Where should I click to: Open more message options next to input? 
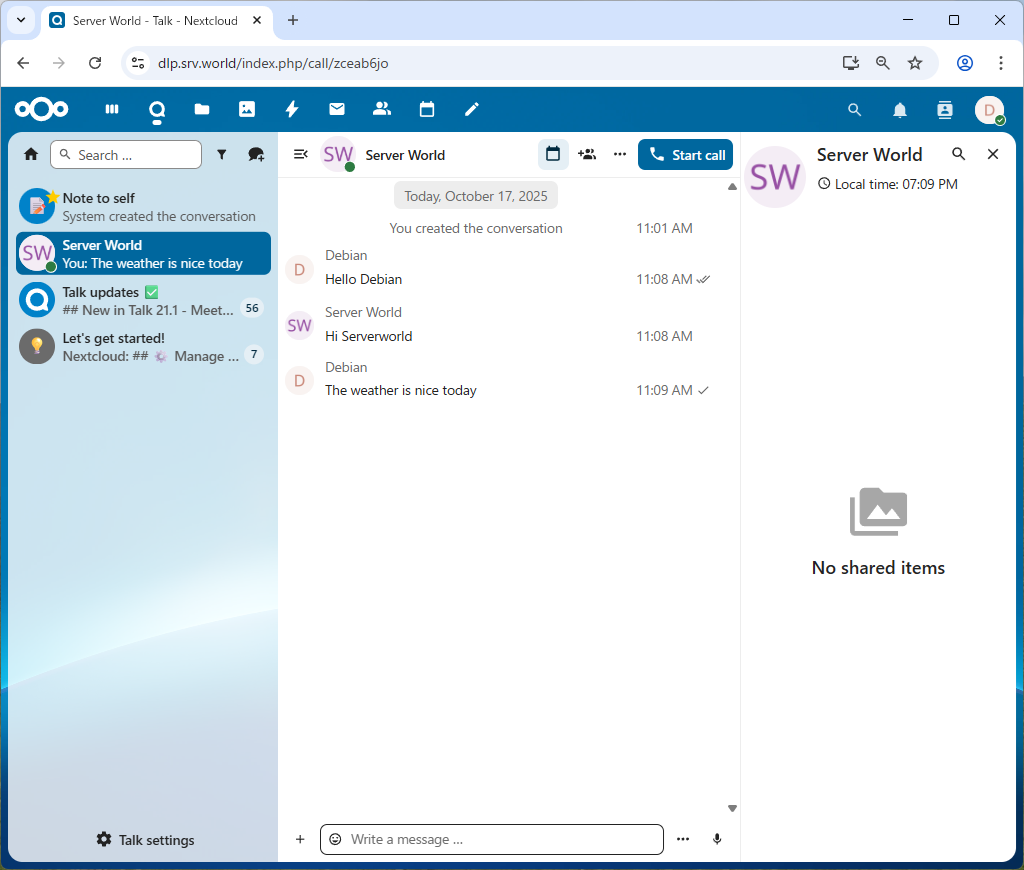(683, 839)
